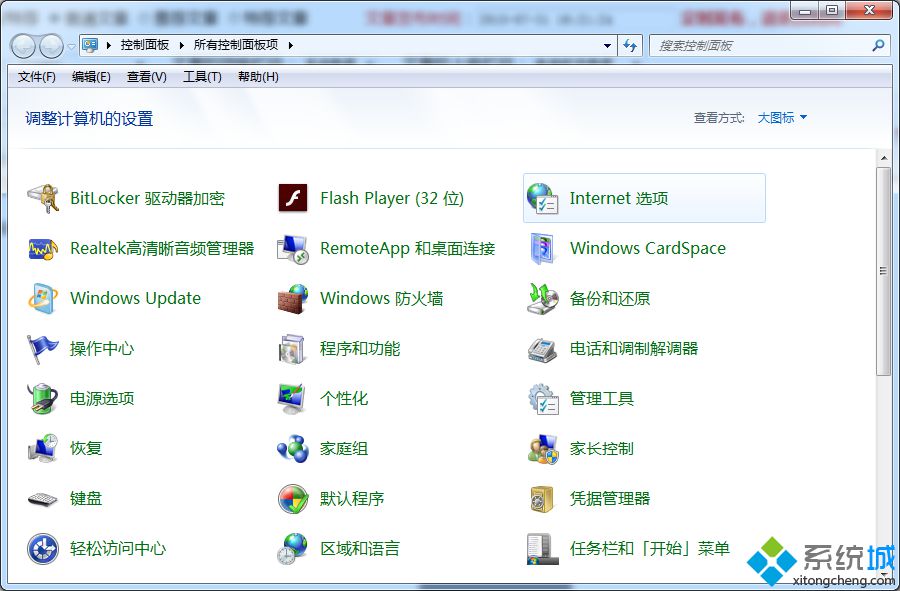Open 个性化 monitor icon
Viewport: 900px width, 591px height.
click(293, 399)
